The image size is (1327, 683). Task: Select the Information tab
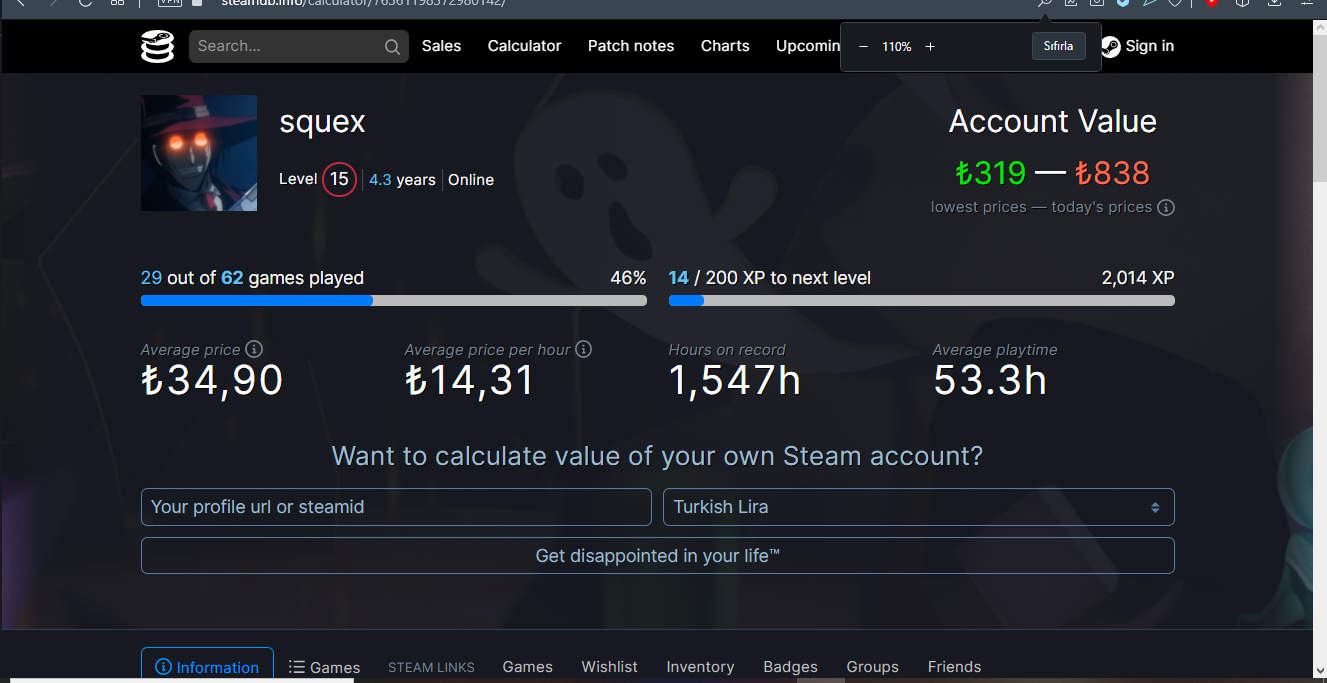click(x=207, y=667)
